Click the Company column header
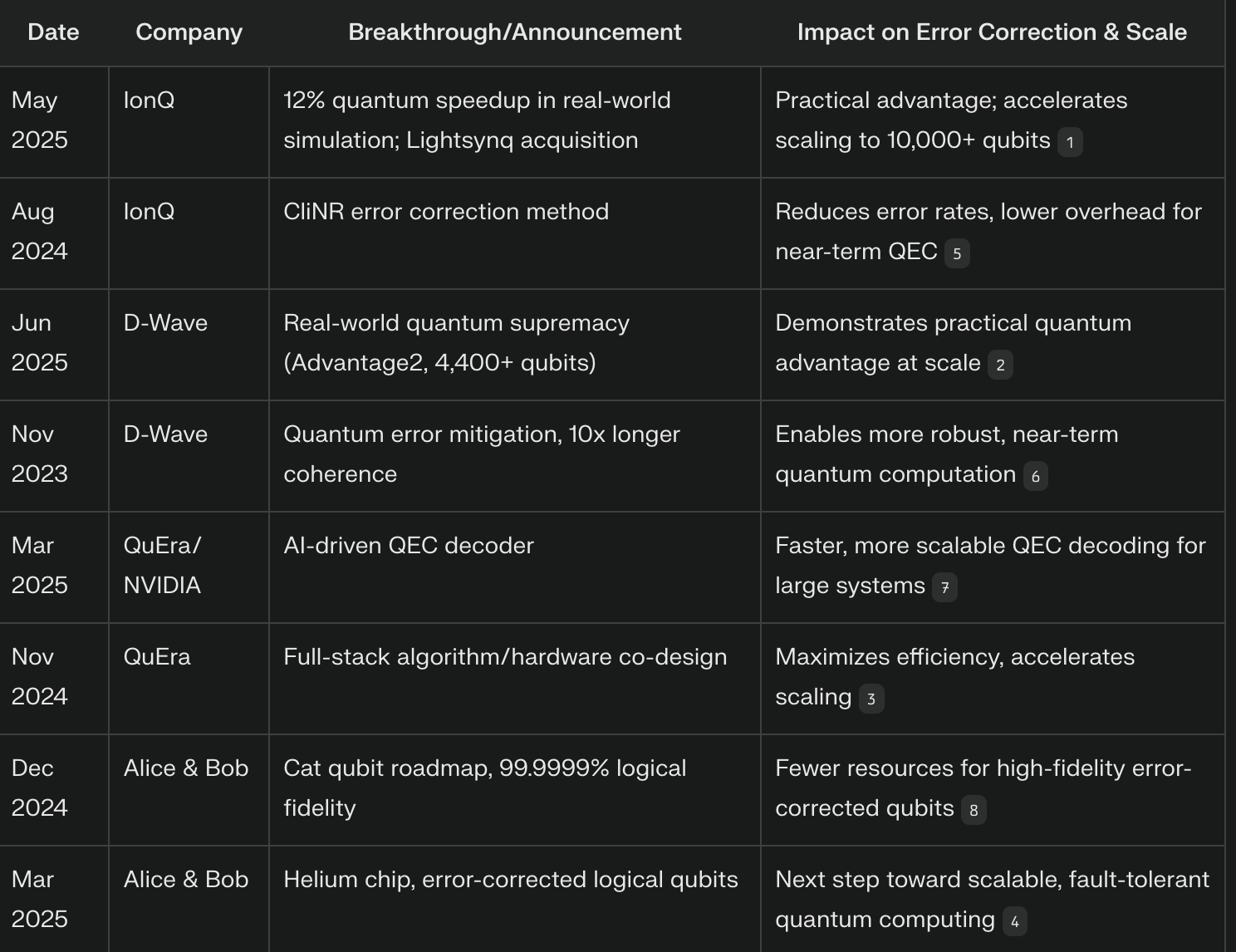Viewport: 1236px width, 952px height. tap(189, 32)
